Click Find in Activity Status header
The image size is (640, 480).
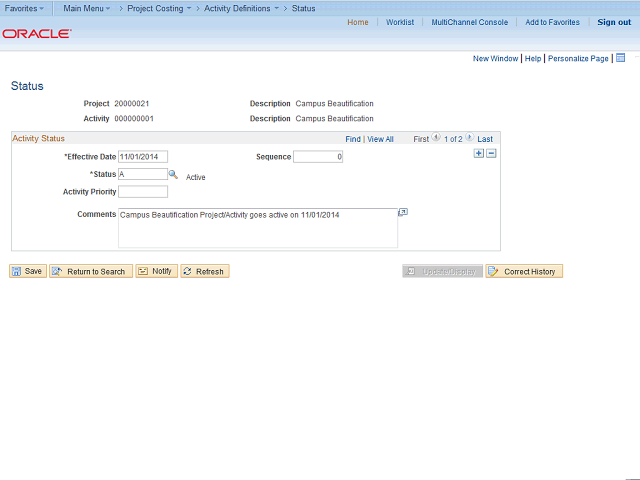point(353,139)
